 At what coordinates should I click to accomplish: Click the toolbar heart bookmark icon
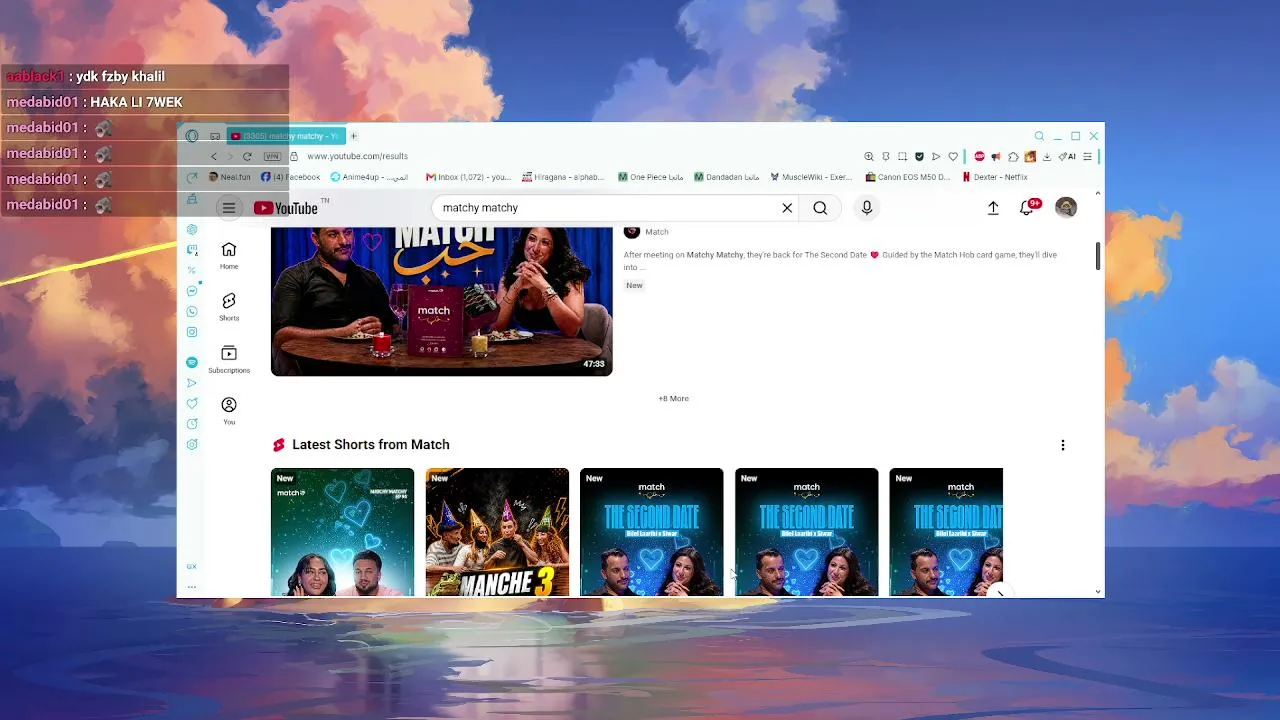tap(953, 156)
